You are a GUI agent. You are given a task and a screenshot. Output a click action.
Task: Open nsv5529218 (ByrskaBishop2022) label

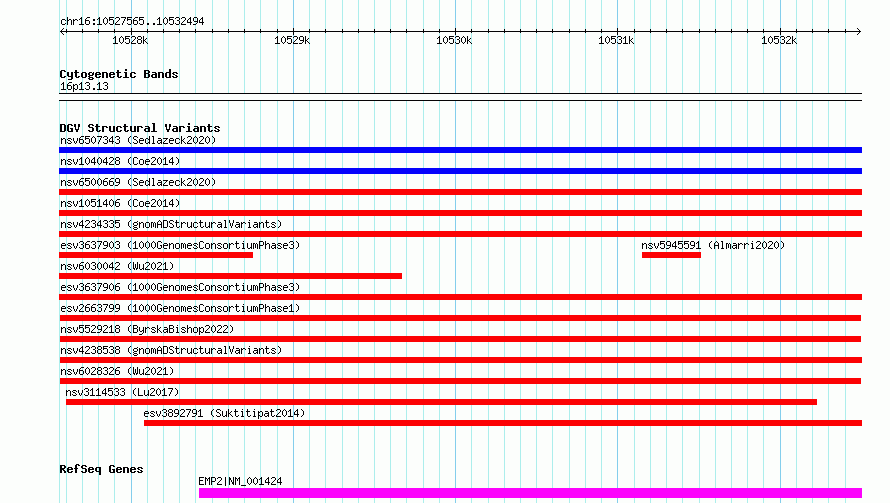point(147,329)
